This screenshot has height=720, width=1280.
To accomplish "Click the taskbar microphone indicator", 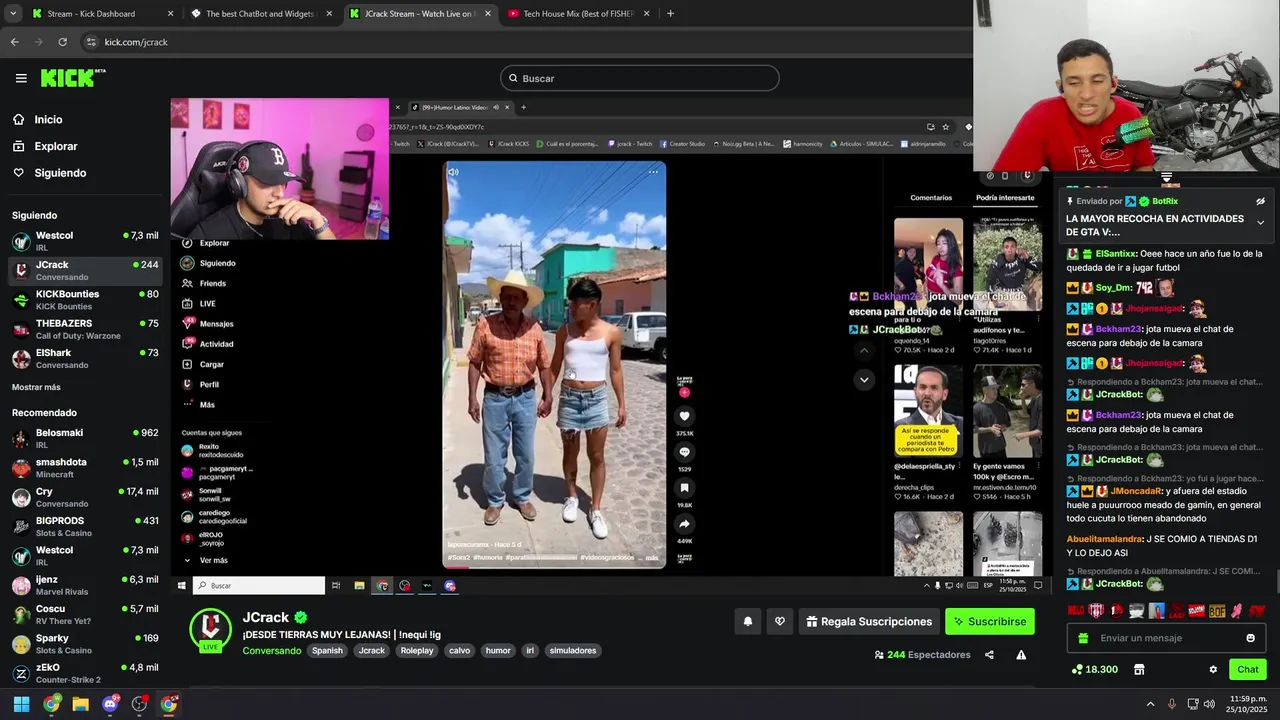I will 1171,704.
